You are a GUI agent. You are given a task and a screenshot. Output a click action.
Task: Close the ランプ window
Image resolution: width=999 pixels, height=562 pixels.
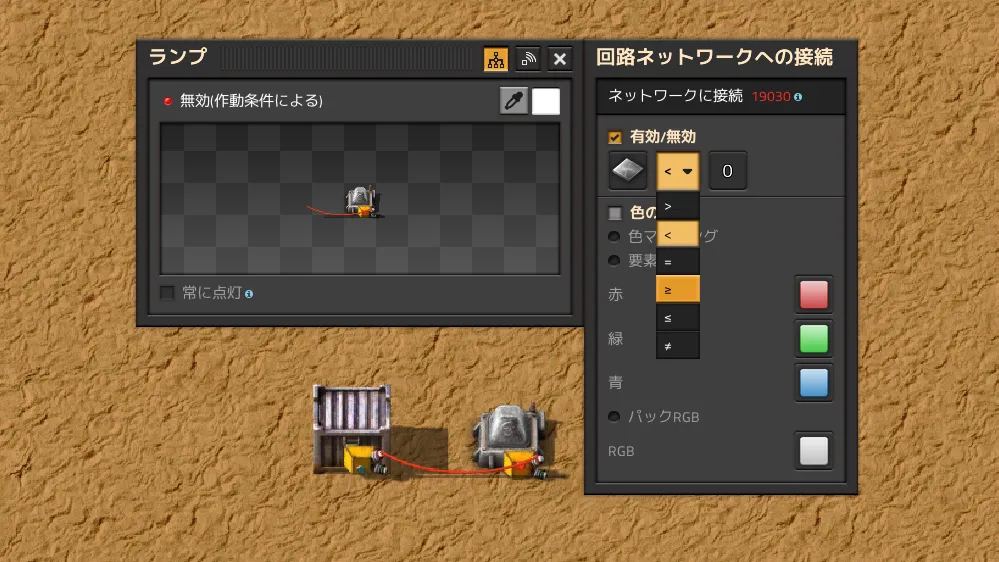pyautogui.click(x=559, y=59)
